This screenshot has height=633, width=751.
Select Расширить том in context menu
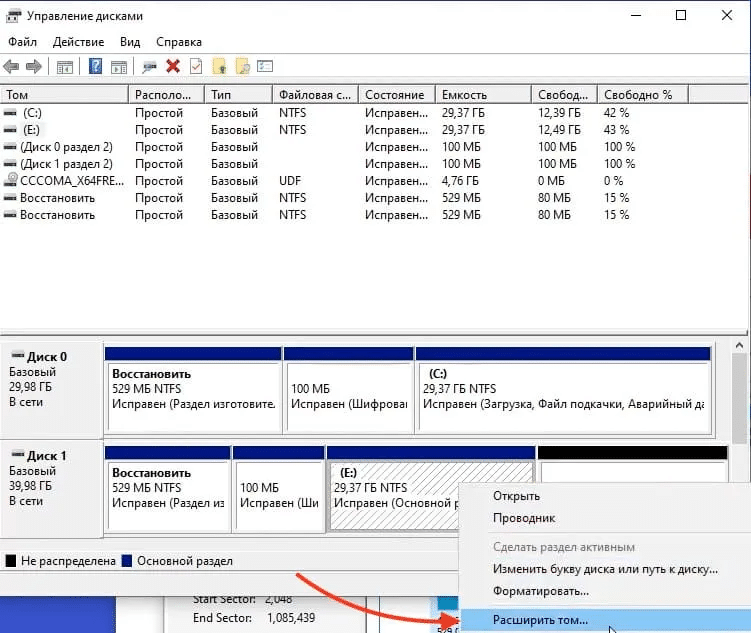pyautogui.click(x=540, y=621)
